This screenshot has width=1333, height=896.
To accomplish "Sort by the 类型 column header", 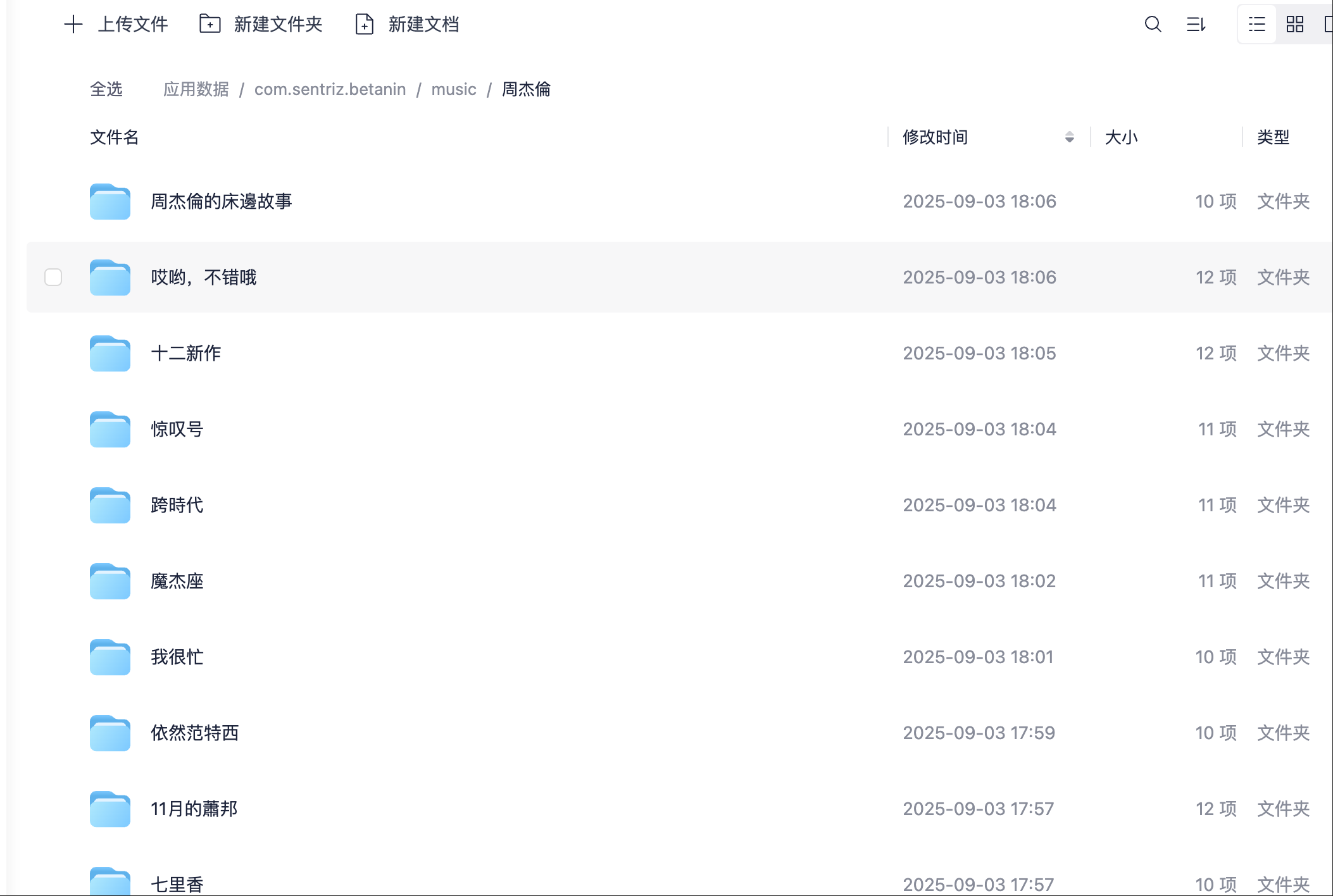I will 1273,137.
